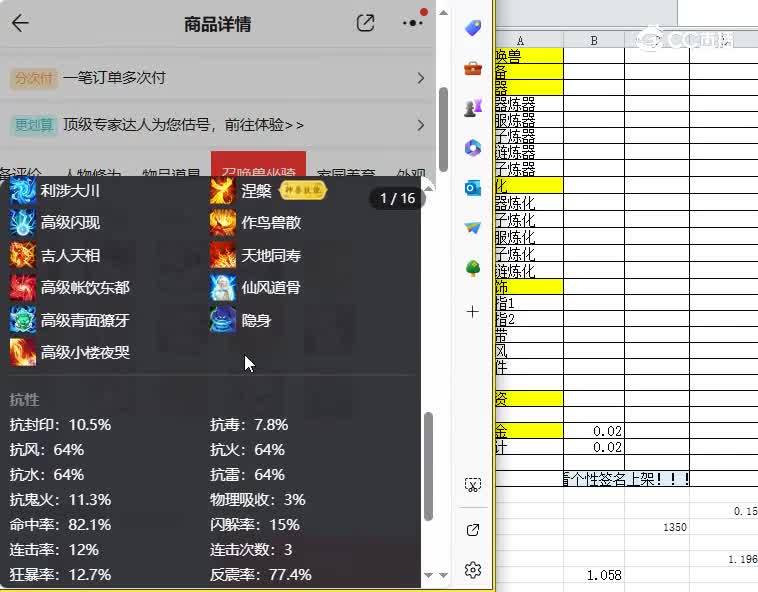The width and height of the screenshot is (758, 592).
Task: Click the 利涉大川 skill icon
Action: tap(23, 190)
